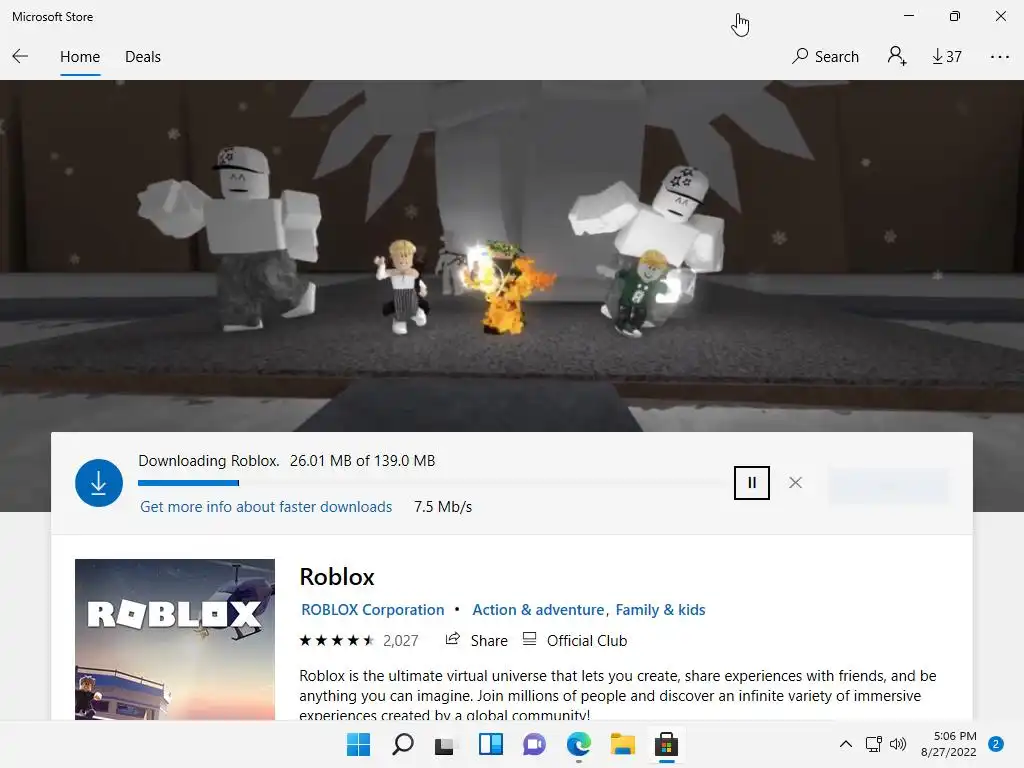Open the ROBLOX Corporation publisher link
This screenshot has height=768, width=1024.
(372, 609)
